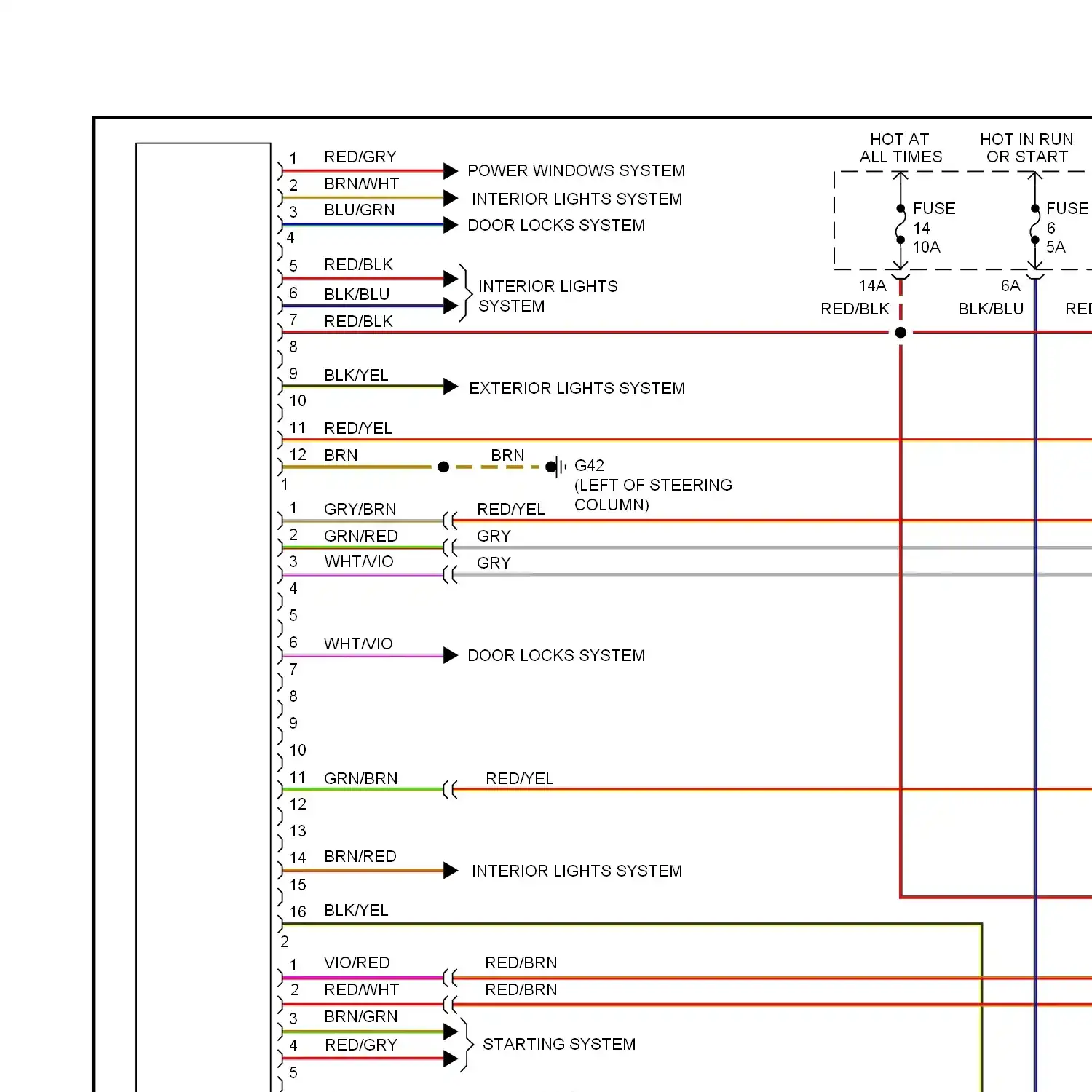Image resolution: width=1092 pixels, height=1092 pixels.
Task: Click RED/BLK label at pin 5
Action: (358, 264)
